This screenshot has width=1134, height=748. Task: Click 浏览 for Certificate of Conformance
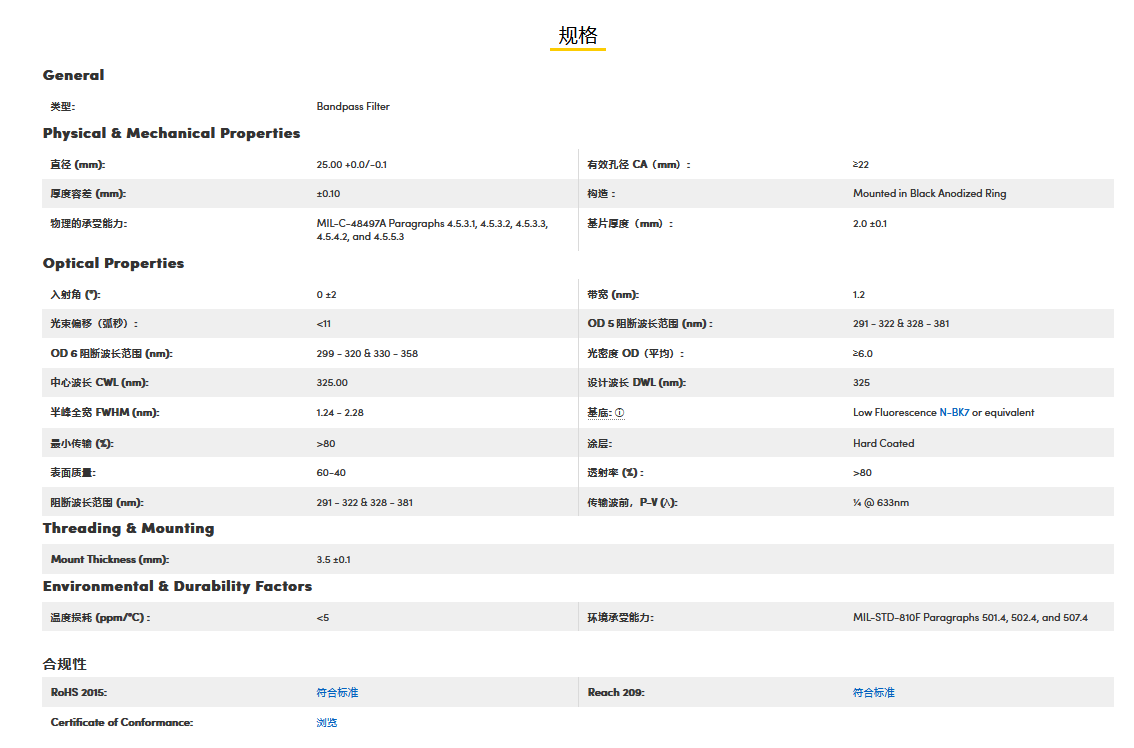click(x=327, y=722)
